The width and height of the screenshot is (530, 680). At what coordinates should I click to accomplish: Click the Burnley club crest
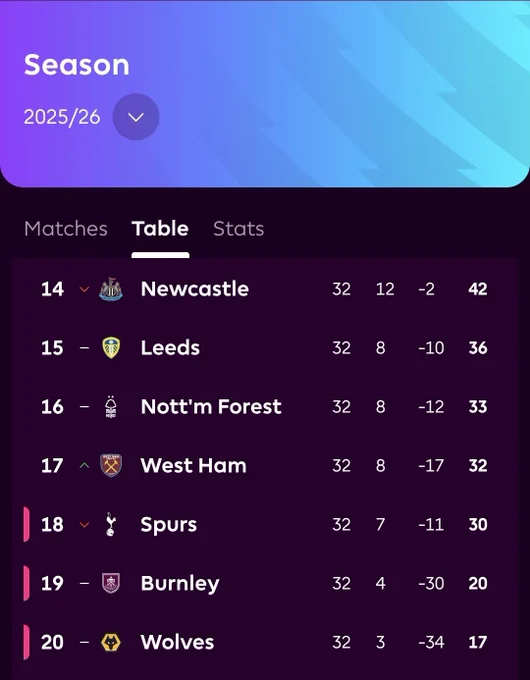[x=111, y=583]
